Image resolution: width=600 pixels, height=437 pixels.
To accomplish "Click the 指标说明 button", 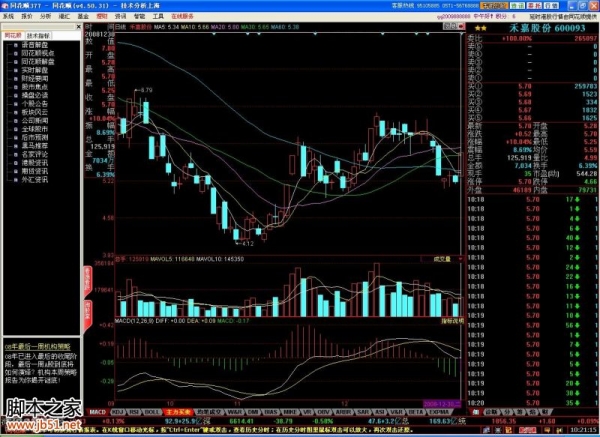I will coord(452,321).
